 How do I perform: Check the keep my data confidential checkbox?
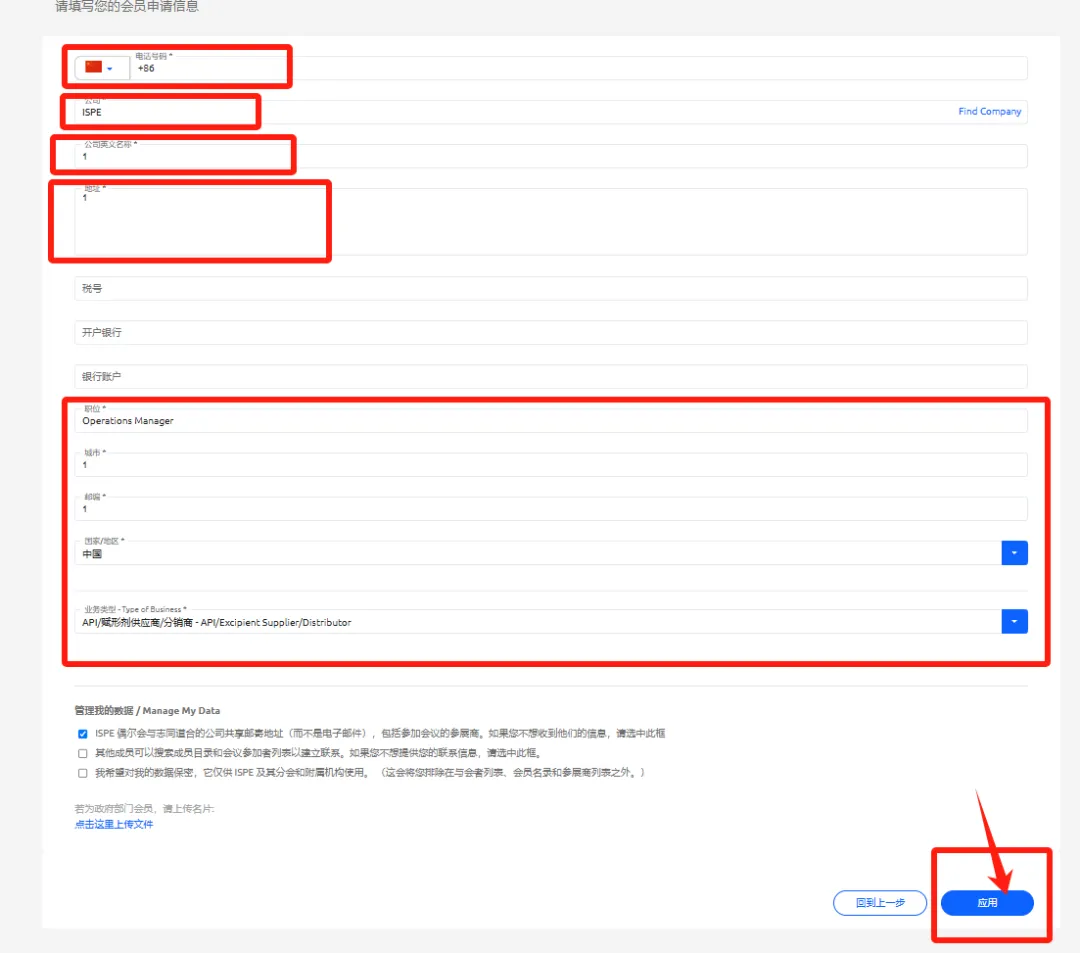click(83, 773)
